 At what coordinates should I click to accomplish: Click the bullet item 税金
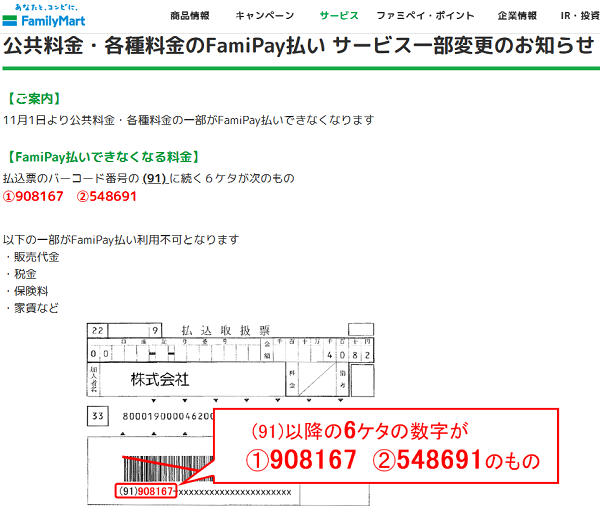(25, 274)
